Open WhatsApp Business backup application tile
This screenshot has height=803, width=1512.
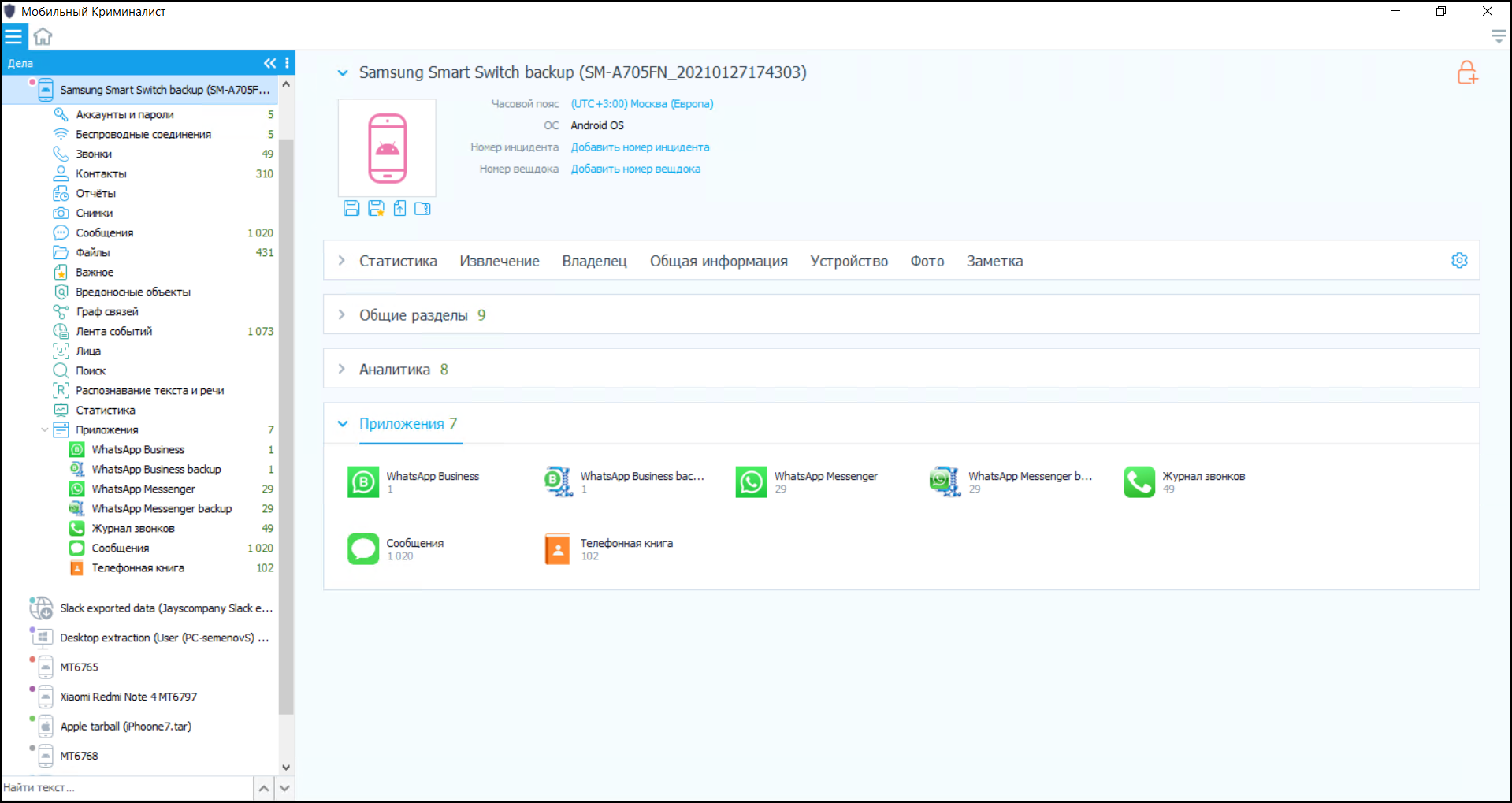tap(624, 482)
